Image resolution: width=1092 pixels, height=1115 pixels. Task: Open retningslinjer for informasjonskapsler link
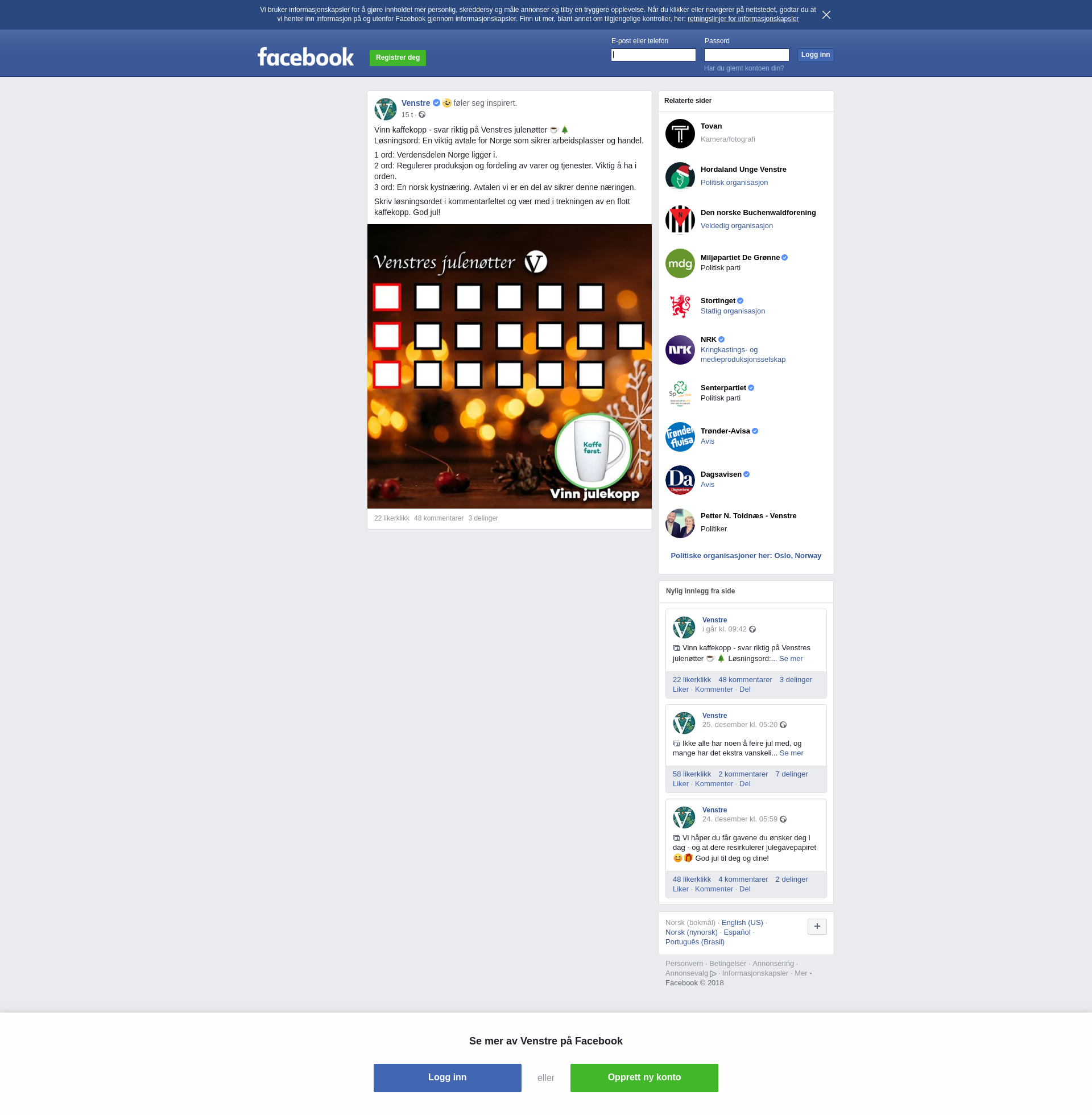click(x=743, y=19)
